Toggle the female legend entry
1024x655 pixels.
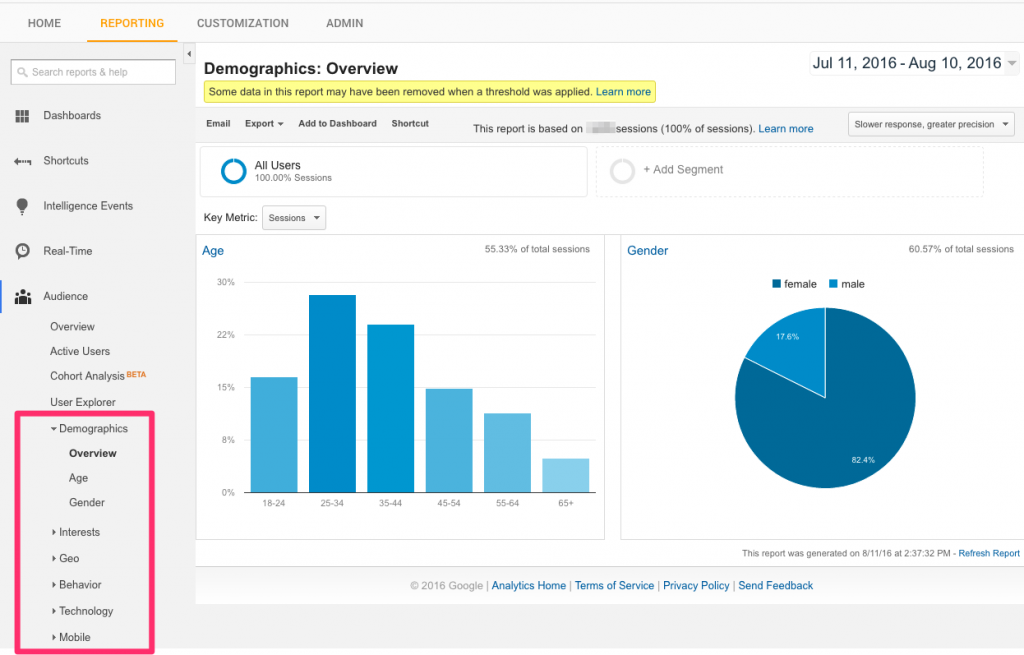(794, 284)
